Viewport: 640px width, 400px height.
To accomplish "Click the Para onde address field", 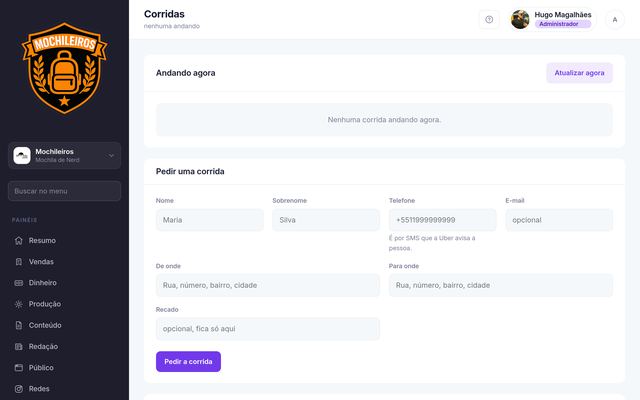I will pyautogui.click(x=501, y=285).
